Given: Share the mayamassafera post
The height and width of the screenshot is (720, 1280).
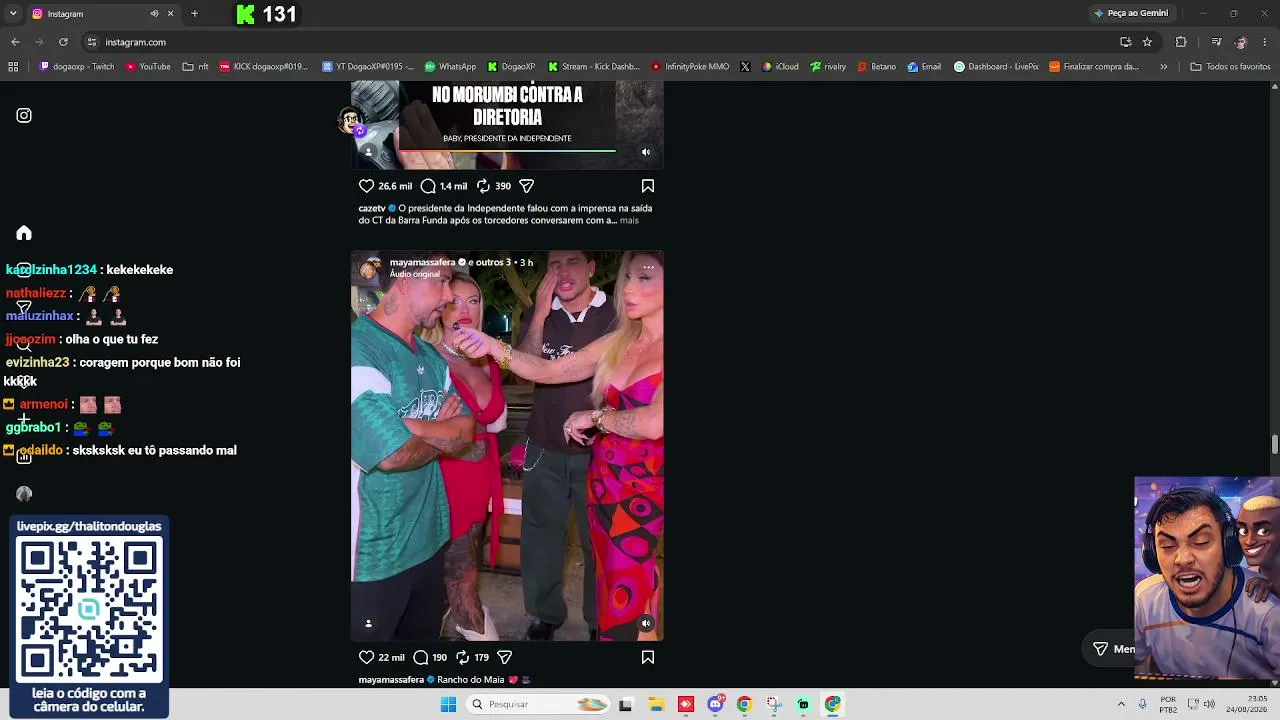Looking at the screenshot, I should pyautogui.click(x=505, y=657).
